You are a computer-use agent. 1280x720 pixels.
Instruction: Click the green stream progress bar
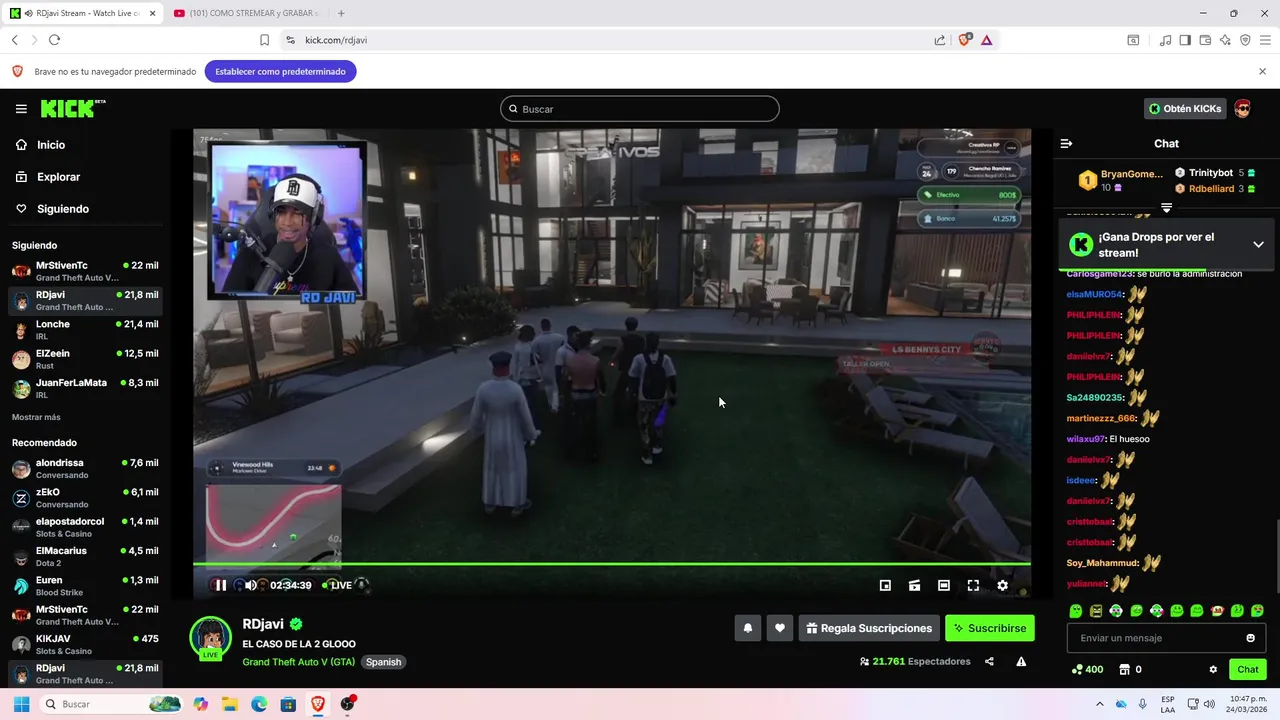click(x=611, y=564)
